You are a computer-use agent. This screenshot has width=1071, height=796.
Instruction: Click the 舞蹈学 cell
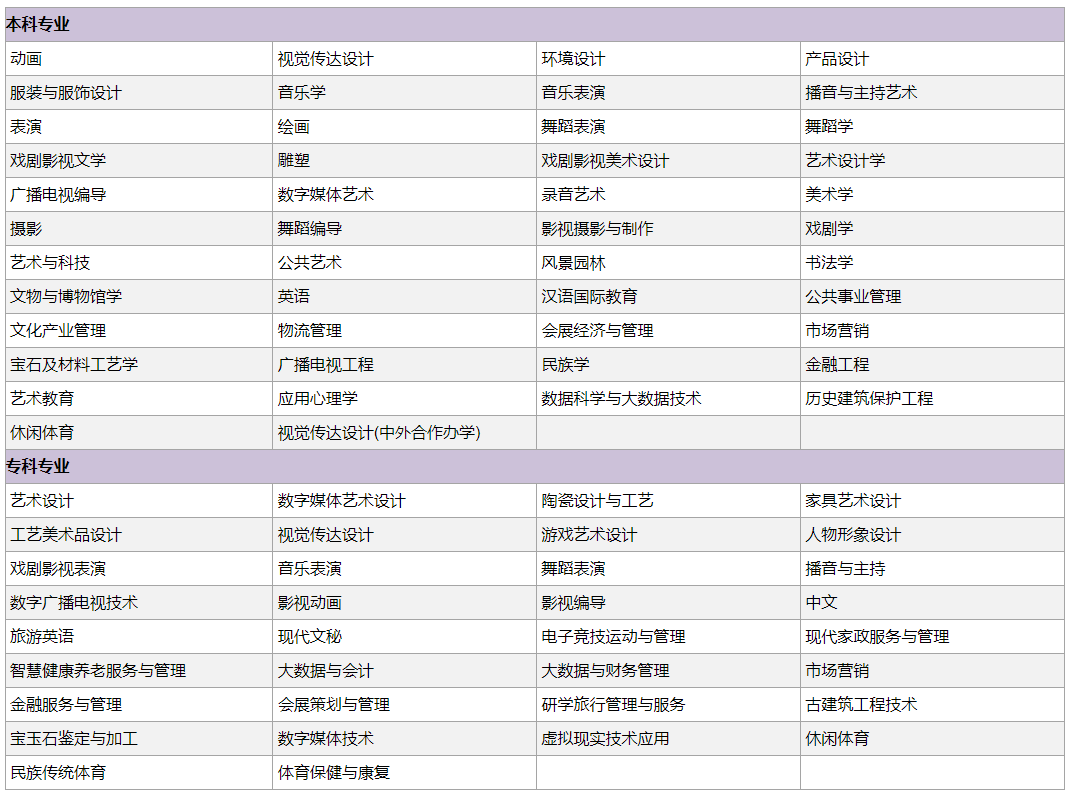pyautogui.click(x=932, y=126)
